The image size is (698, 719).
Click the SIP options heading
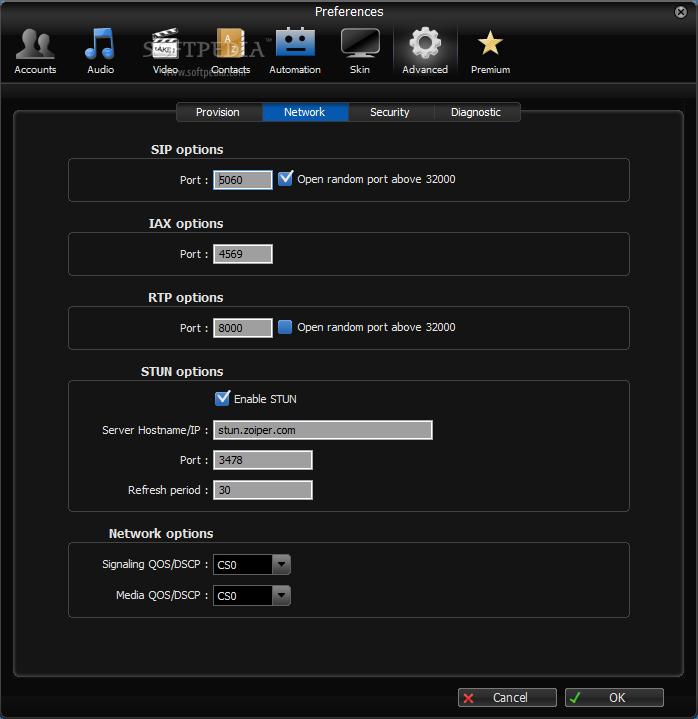coord(187,149)
